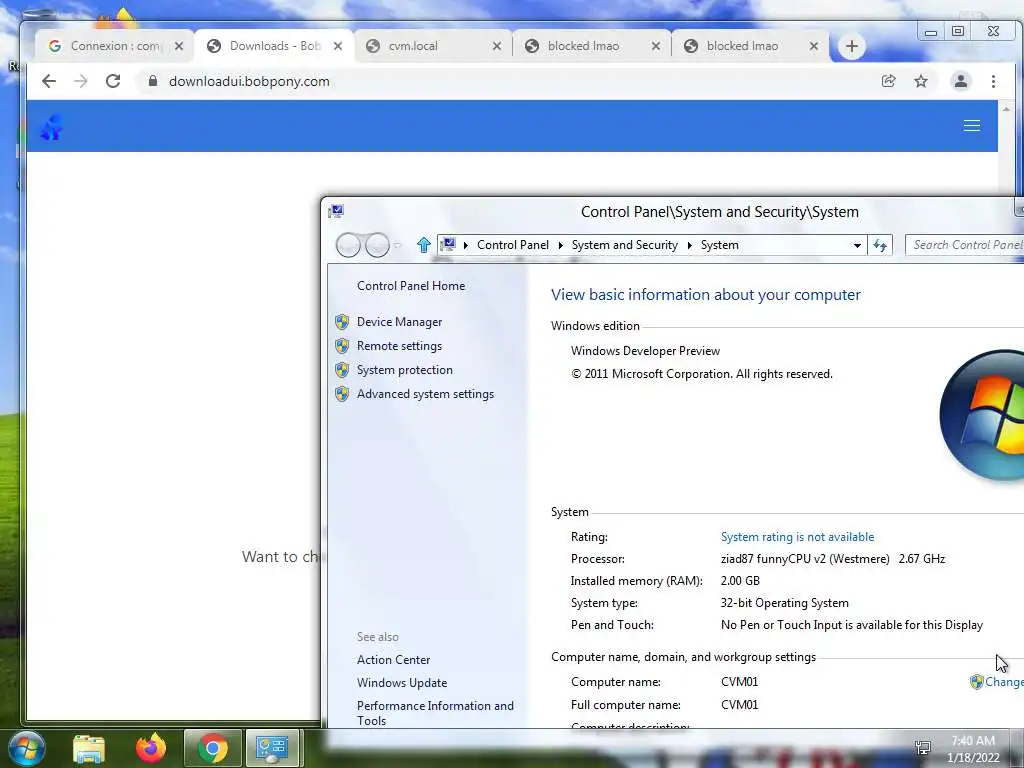The width and height of the screenshot is (1024, 768).
Task: Open Remote settings
Action: 399,346
